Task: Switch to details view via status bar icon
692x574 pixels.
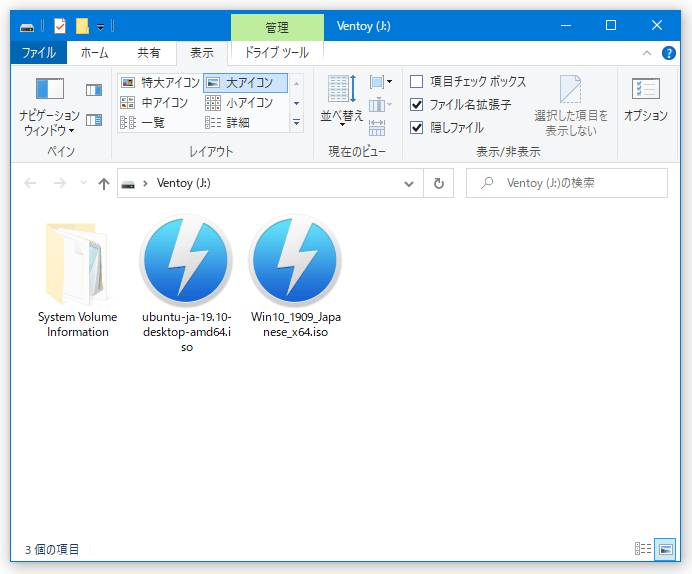Action: (643, 548)
